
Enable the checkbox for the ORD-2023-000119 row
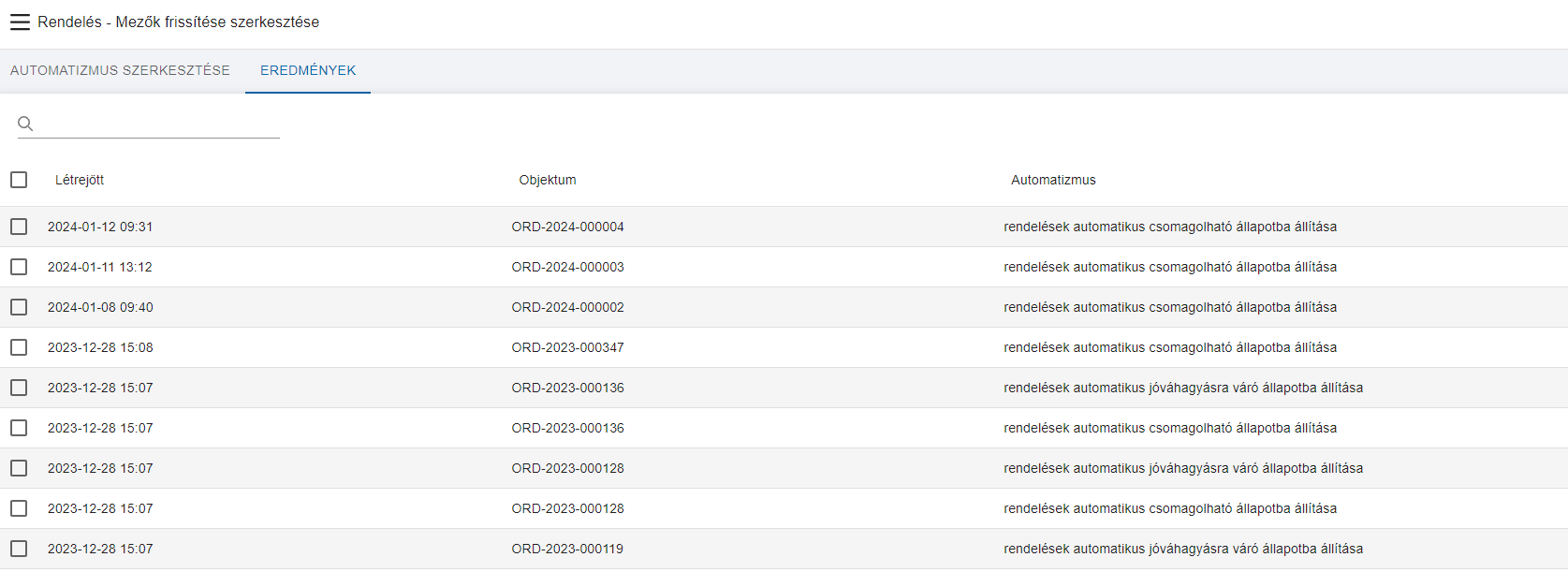pos(19,549)
